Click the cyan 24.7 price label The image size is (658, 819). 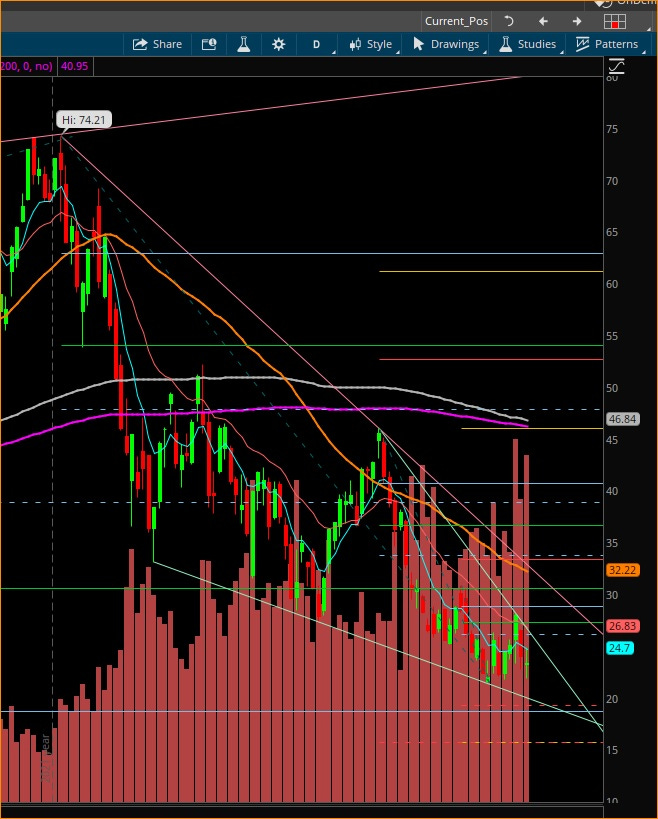coord(620,648)
